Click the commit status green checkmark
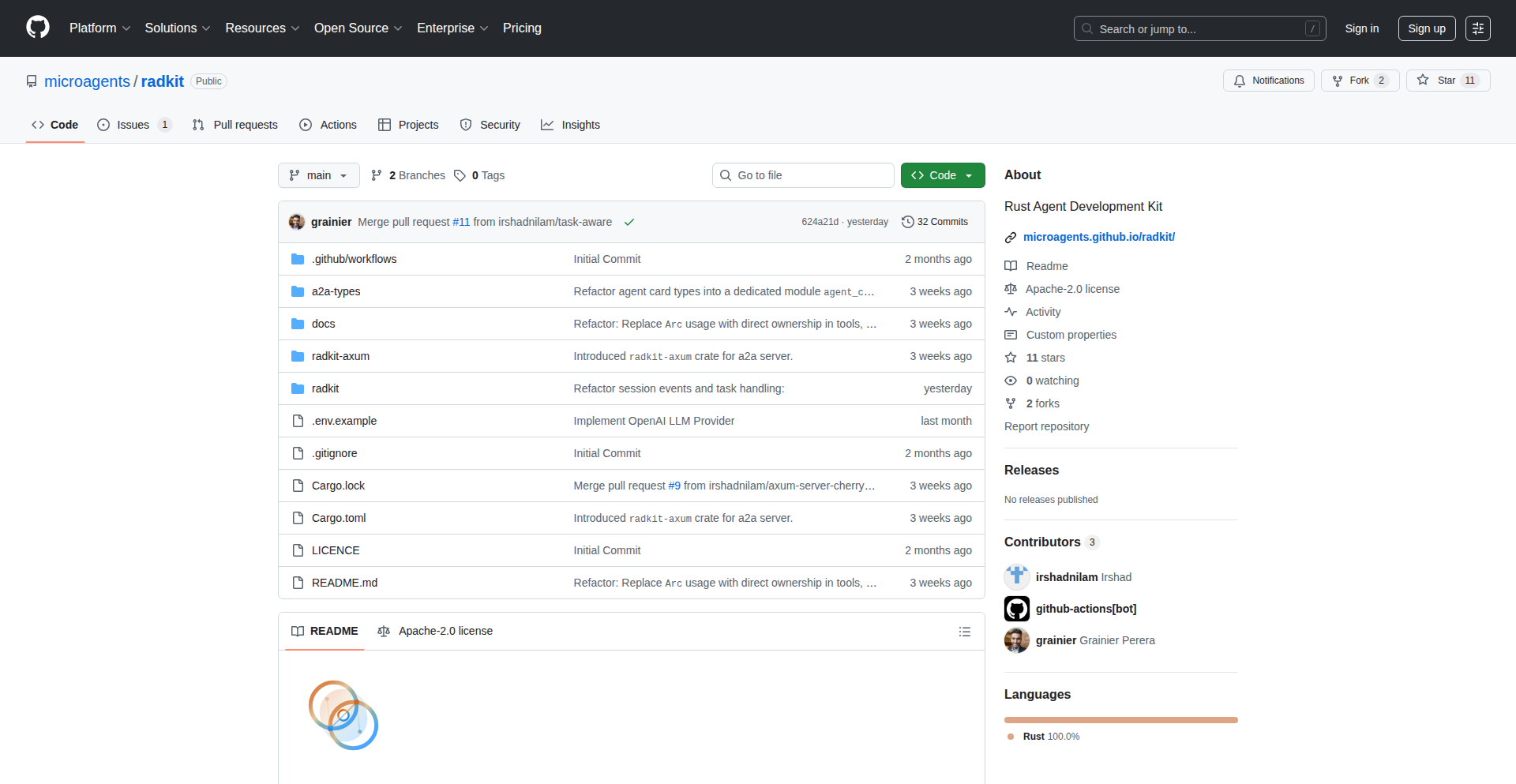 click(629, 222)
